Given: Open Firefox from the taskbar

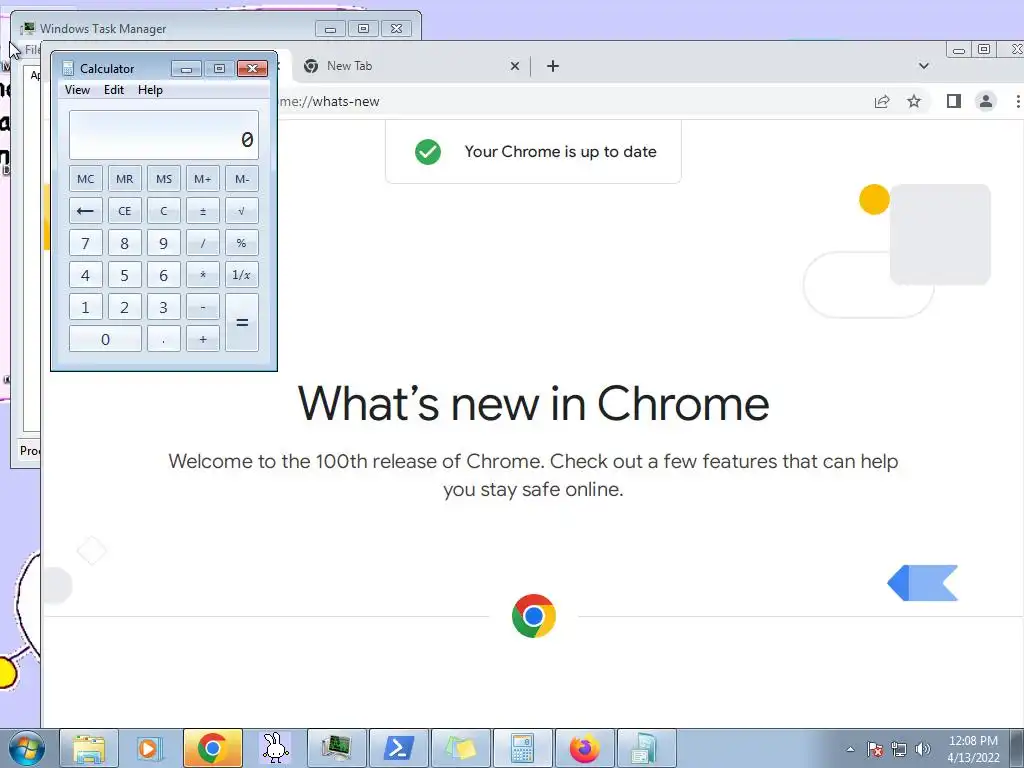Looking at the screenshot, I should click(584, 748).
